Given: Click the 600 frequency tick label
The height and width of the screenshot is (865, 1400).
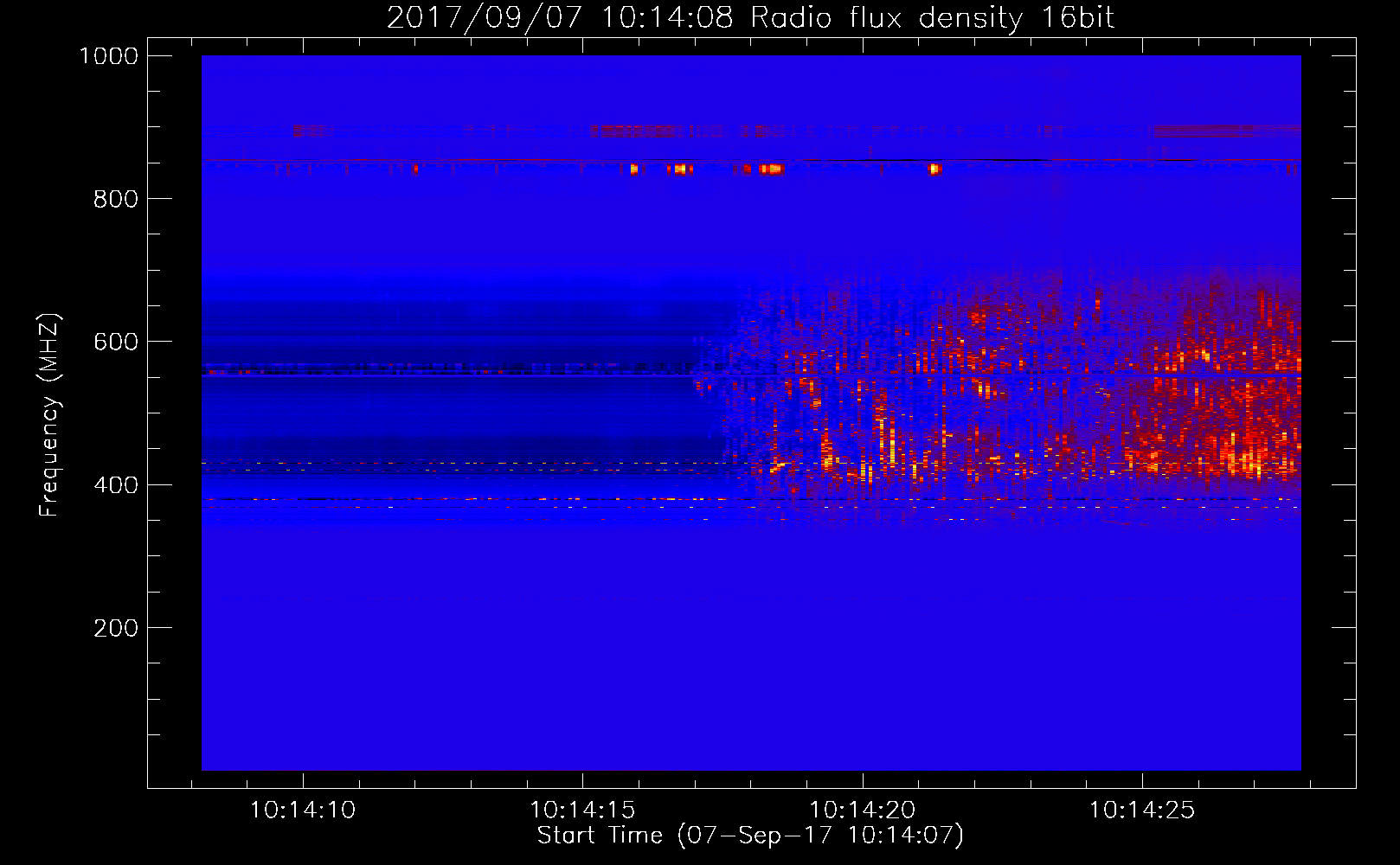Looking at the screenshot, I should pos(116,342).
